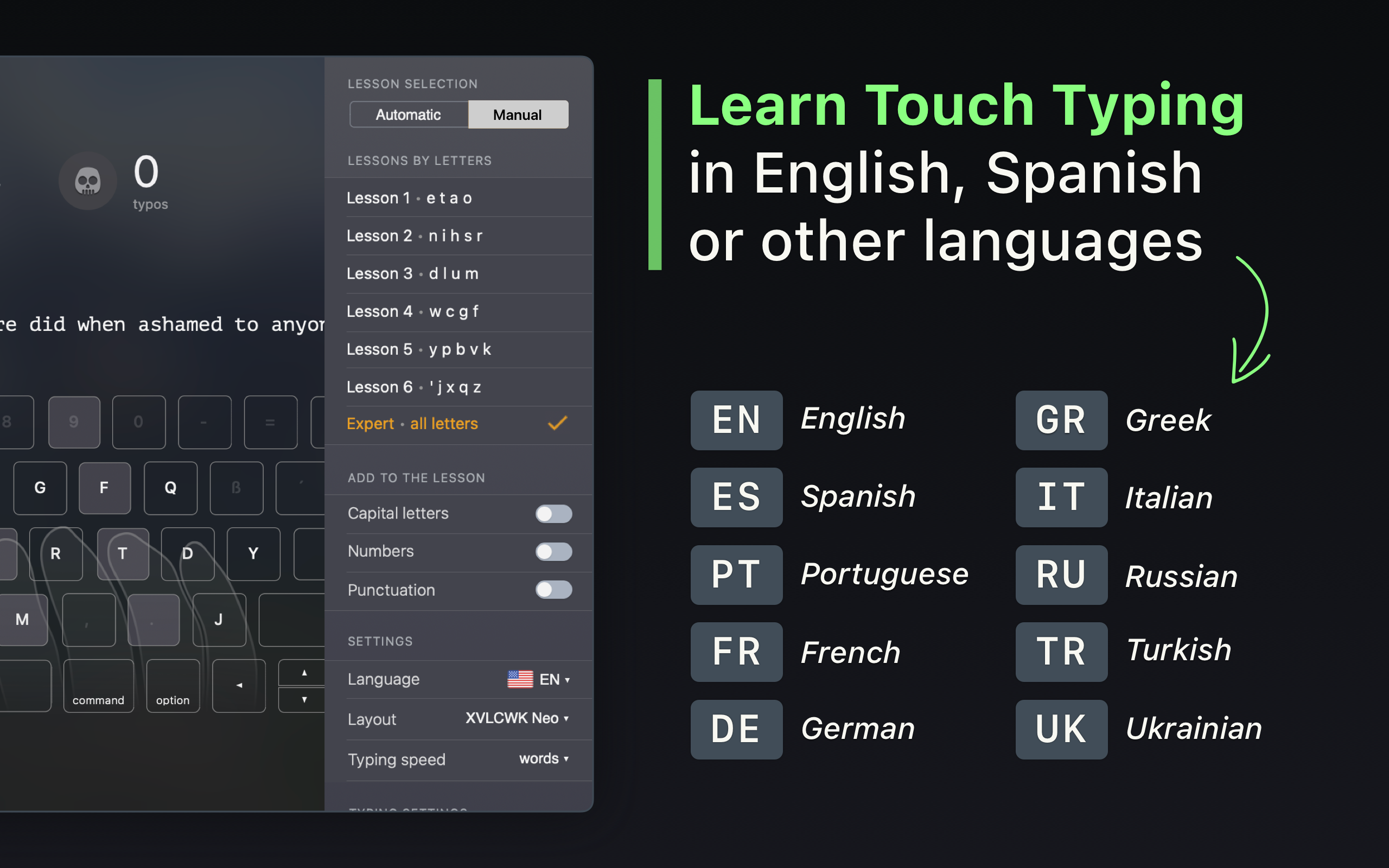This screenshot has width=1389, height=868.
Task: Enable the Capital letters toggle
Action: (553, 513)
